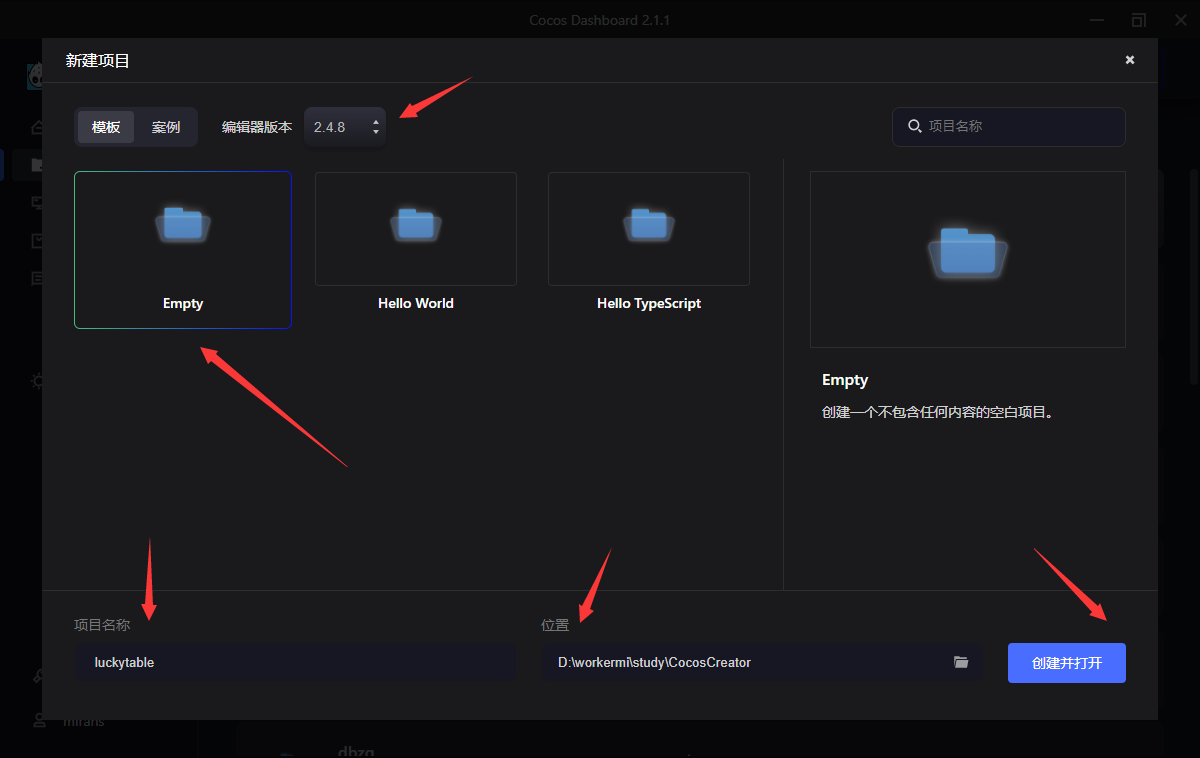Maximize the Cocos Dashboard window
This screenshot has height=758, width=1200.
click(1139, 20)
